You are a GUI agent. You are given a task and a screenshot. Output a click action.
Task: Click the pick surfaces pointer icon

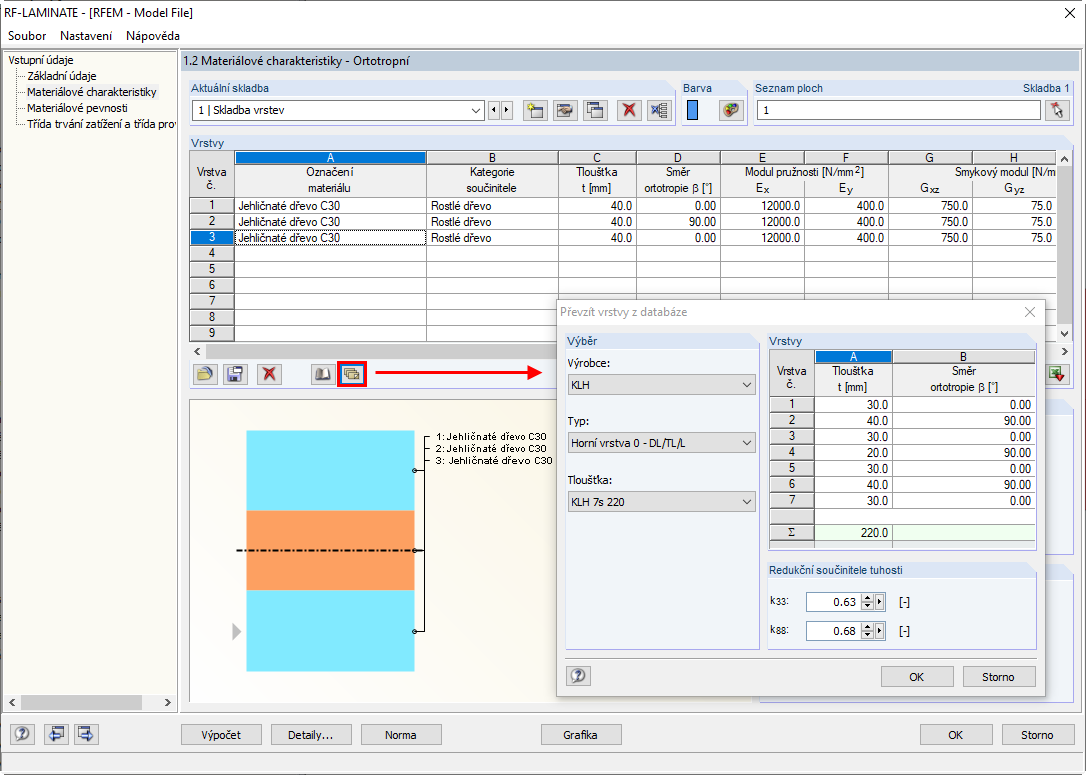click(1057, 110)
